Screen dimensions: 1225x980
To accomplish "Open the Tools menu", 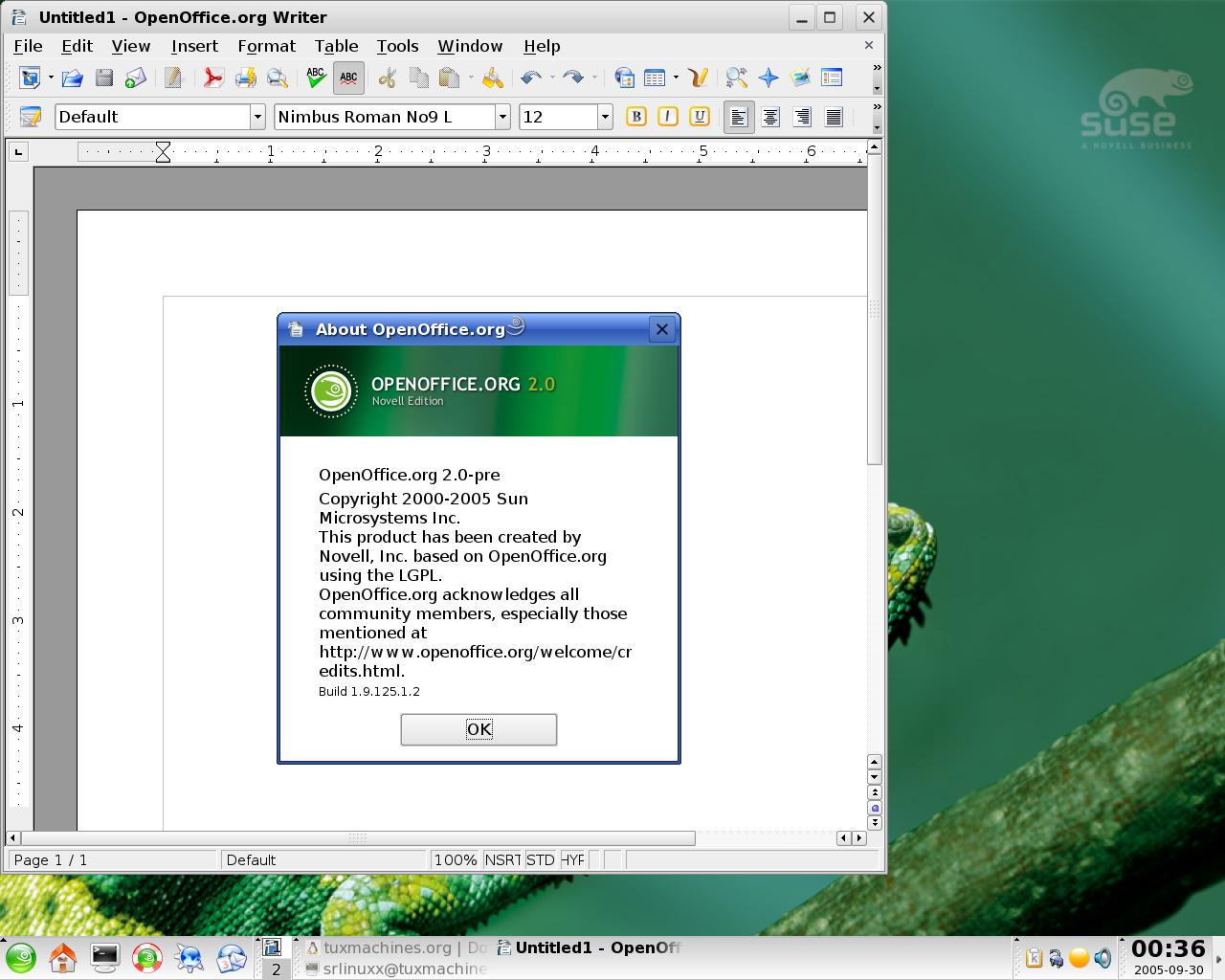I will (x=397, y=46).
